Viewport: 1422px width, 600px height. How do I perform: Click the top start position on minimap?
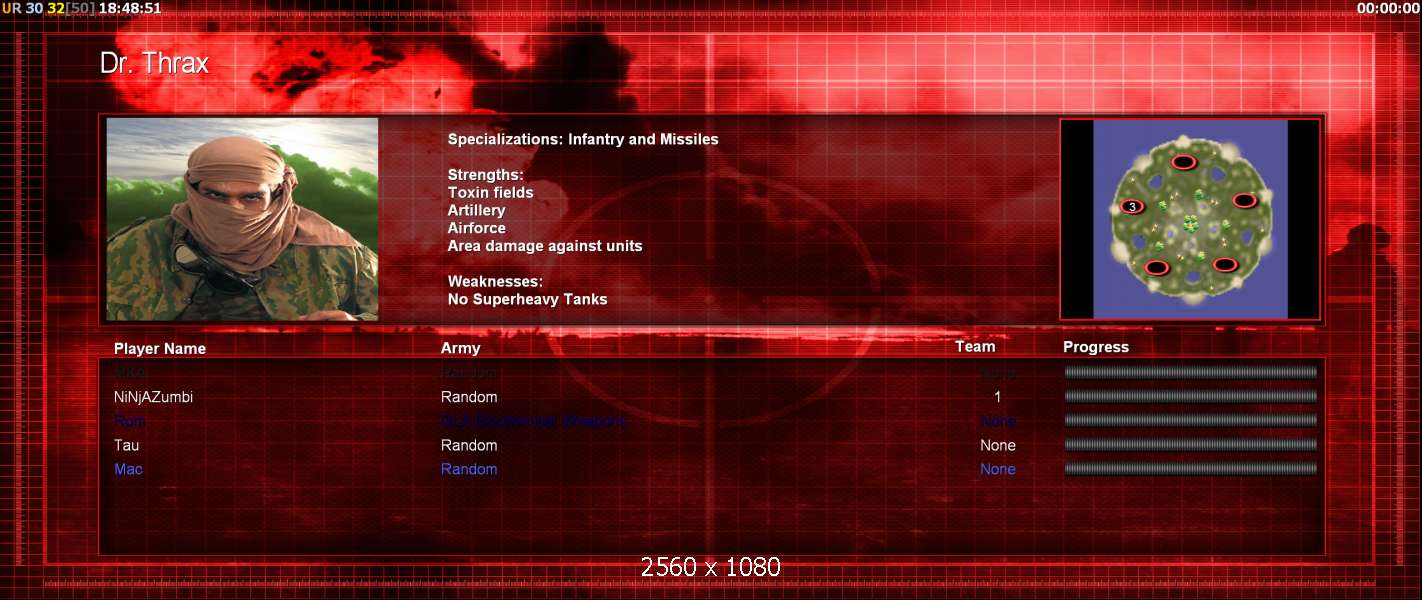pos(1183,162)
